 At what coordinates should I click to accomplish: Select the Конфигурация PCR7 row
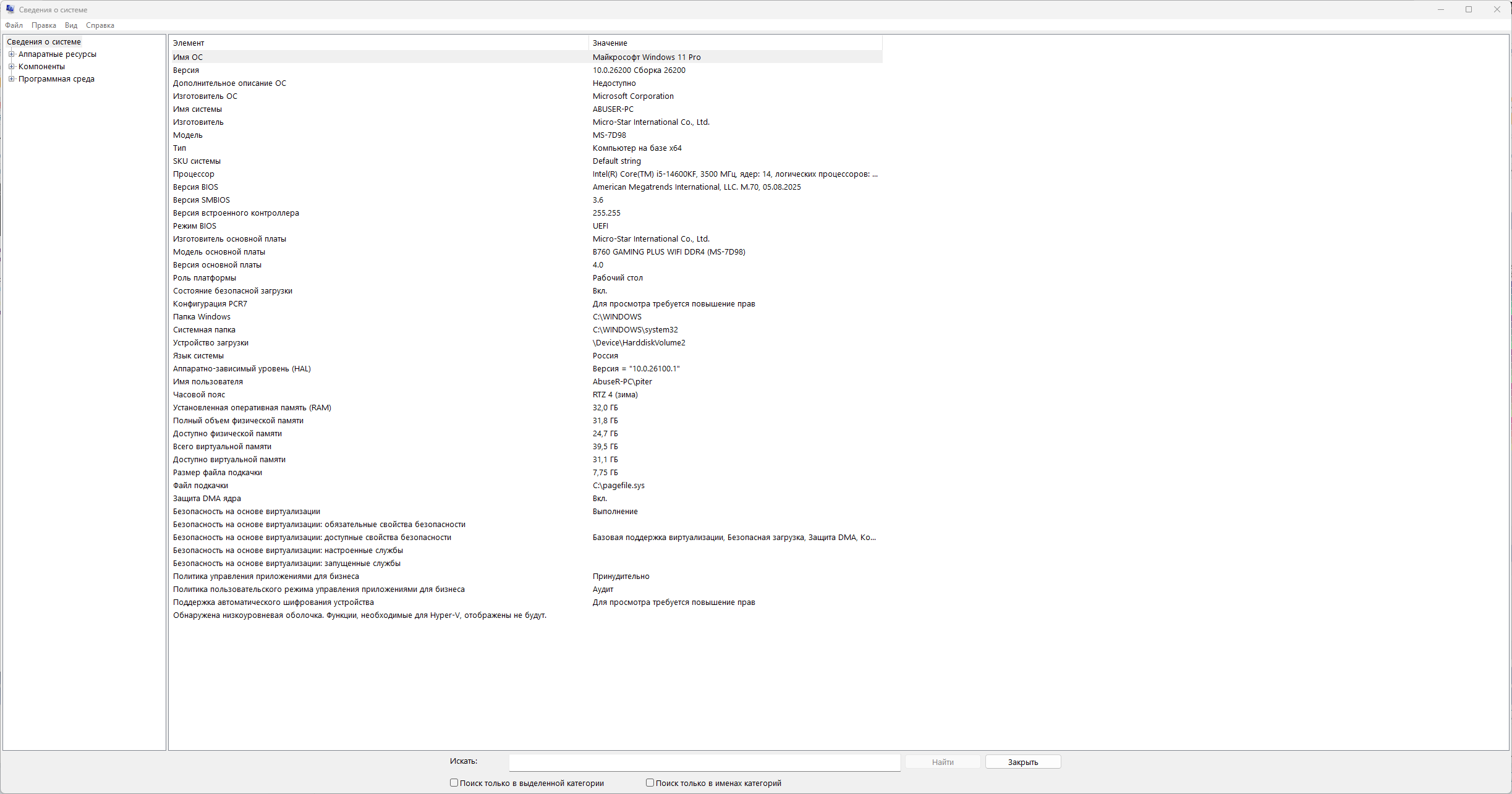point(526,304)
